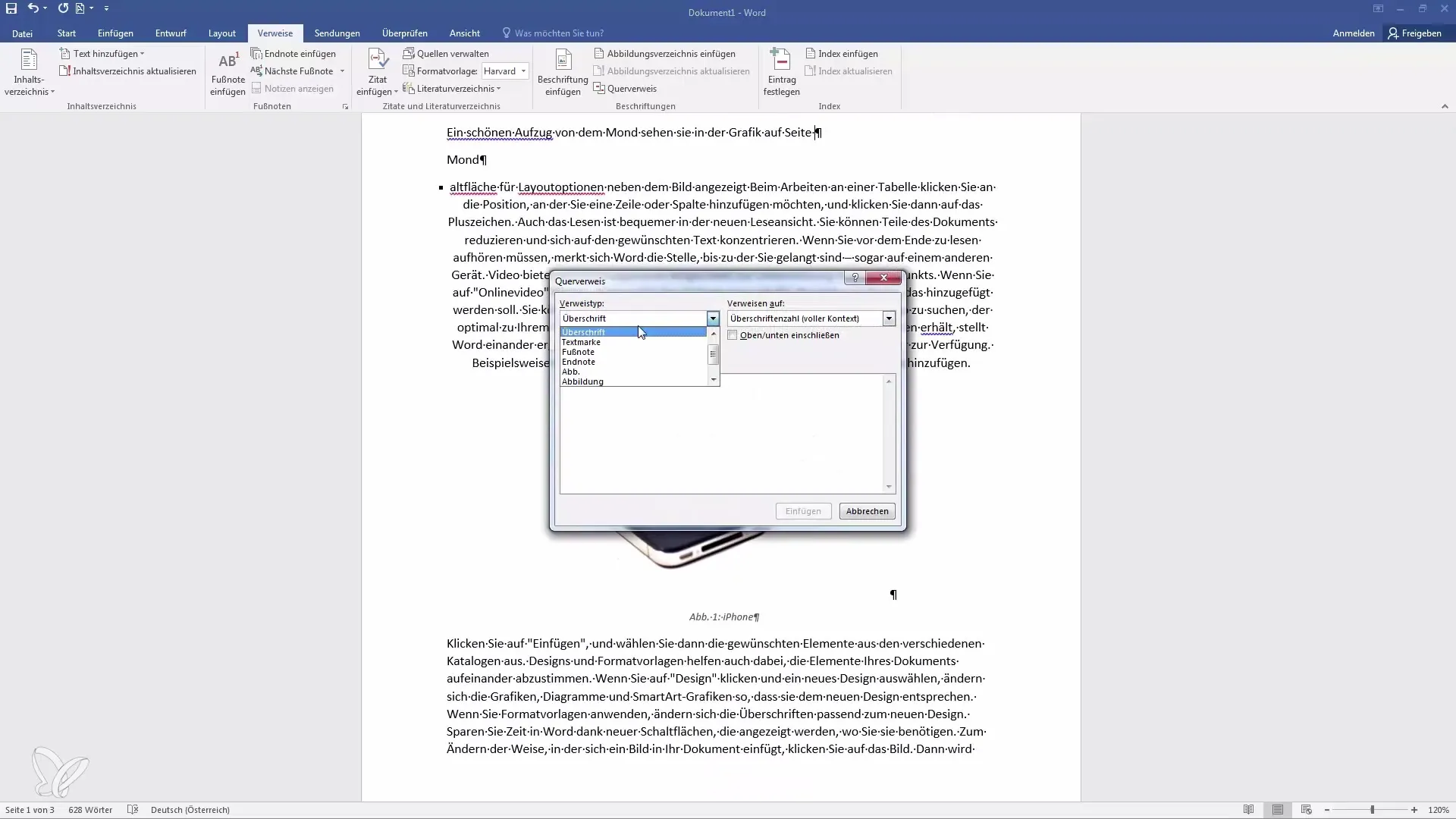Screen dimensions: 1456x819
Task: Click Beschriftung einfügen icon
Action: pyautogui.click(x=563, y=73)
